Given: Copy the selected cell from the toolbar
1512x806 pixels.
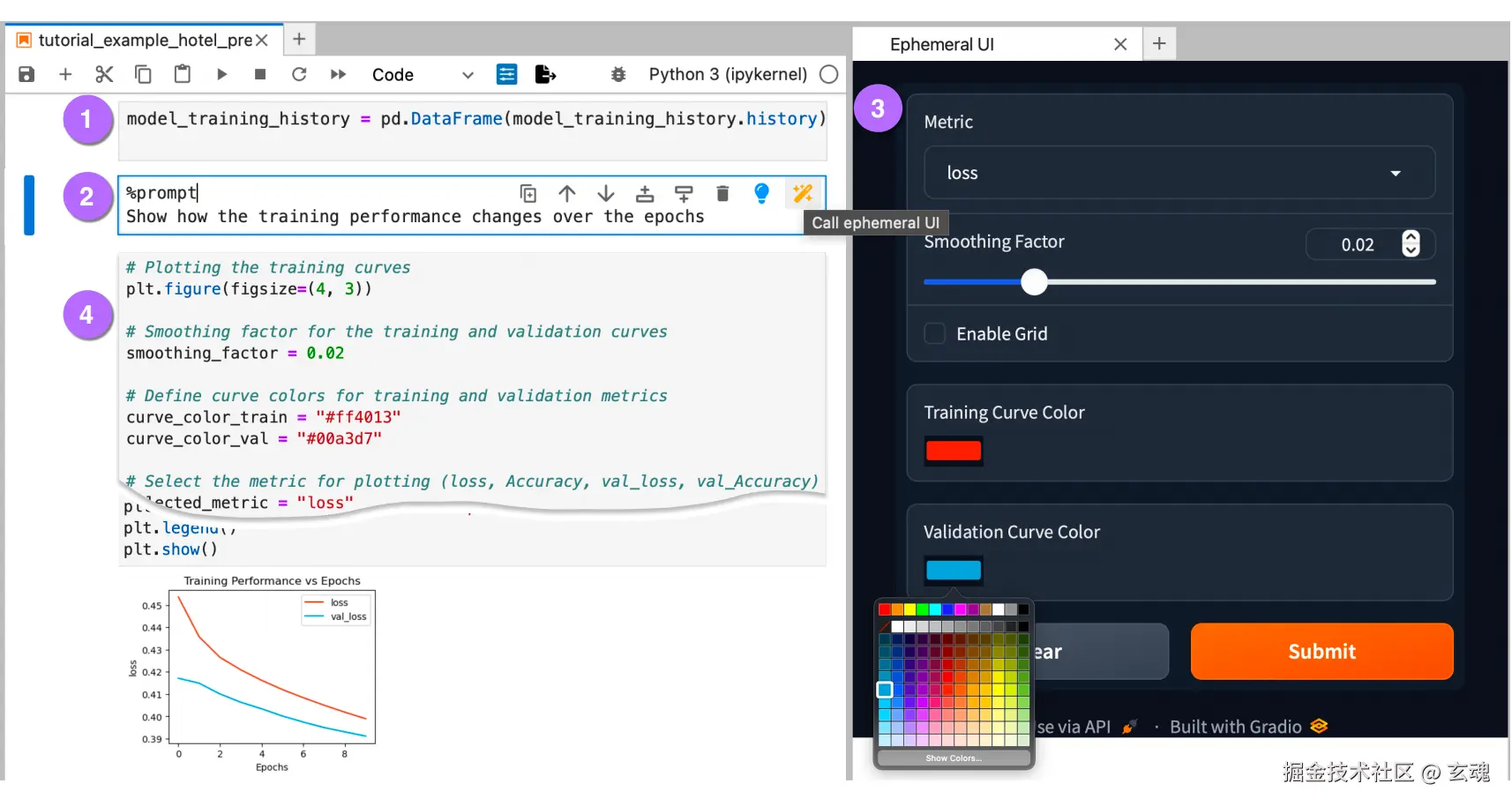Looking at the screenshot, I should (x=143, y=75).
